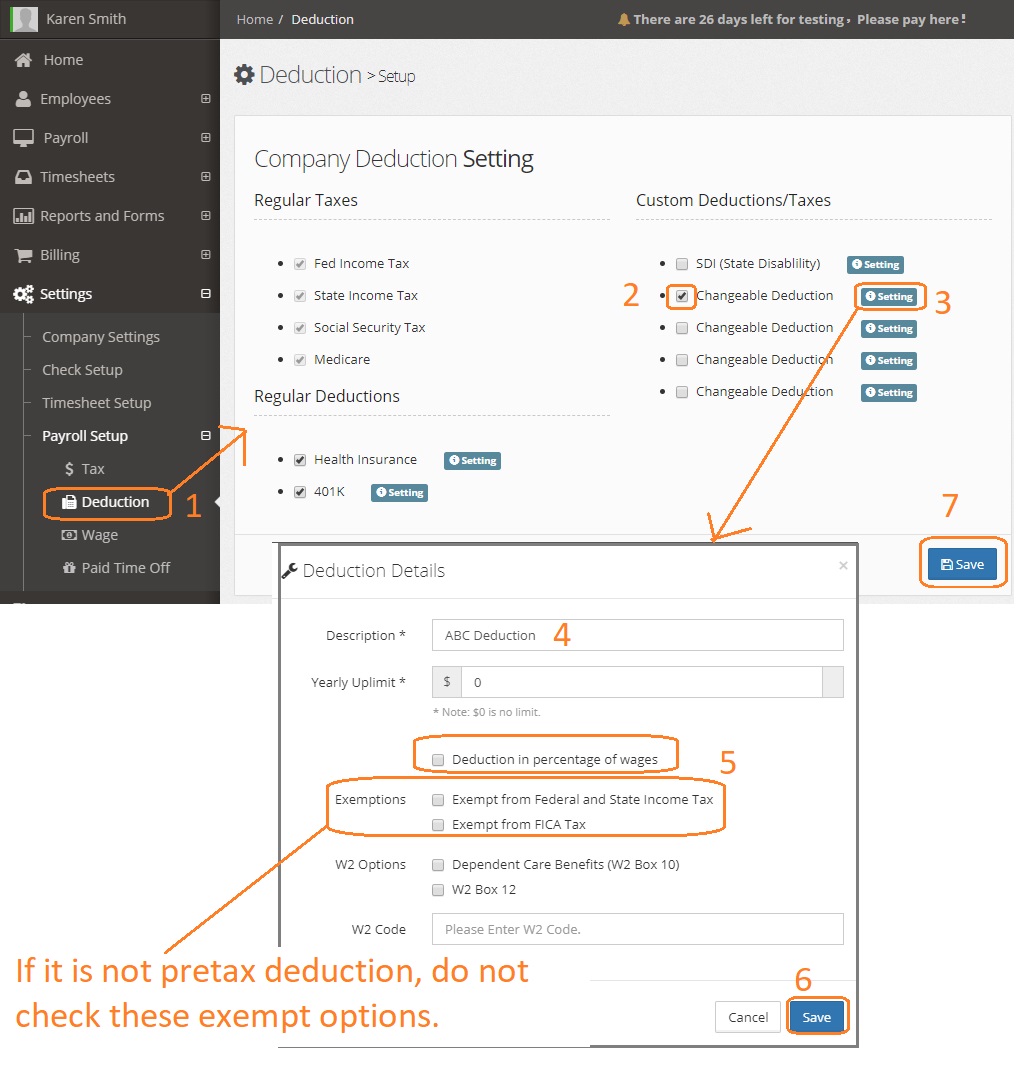Click the Employees person icon
1018x1074 pixels.
23,99
